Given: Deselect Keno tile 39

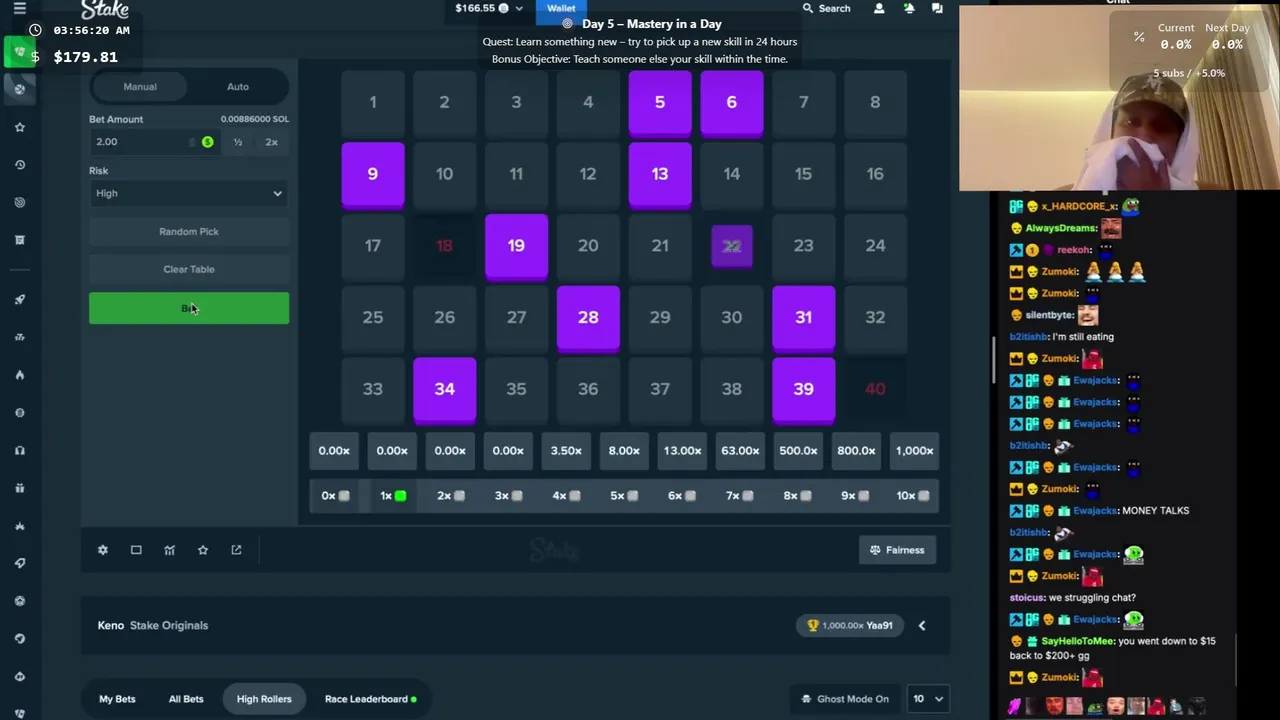Looking at the screenshot, I should tap(804, 389).
